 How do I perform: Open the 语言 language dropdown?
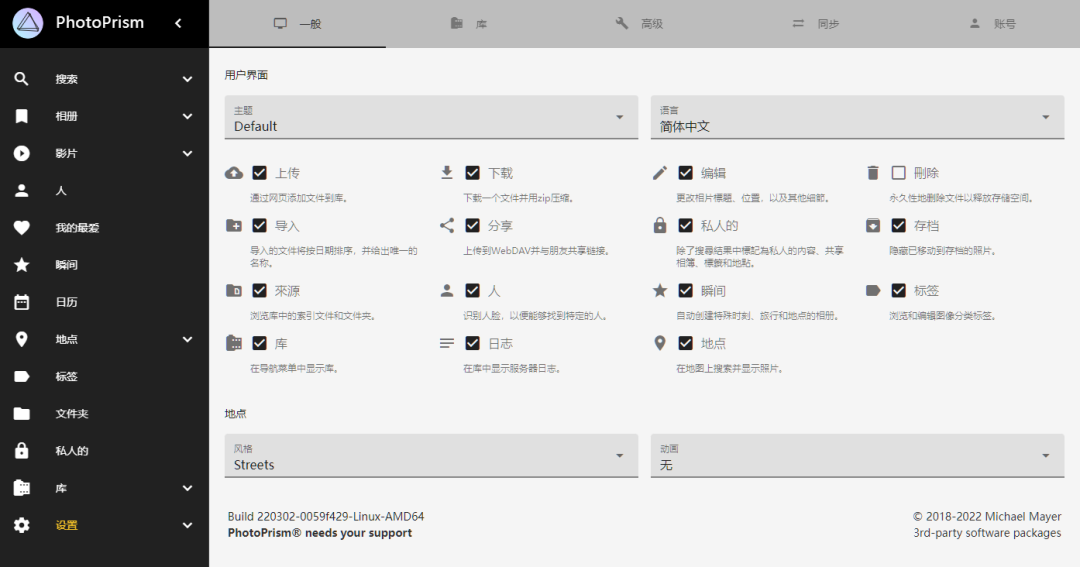(858, 117)
